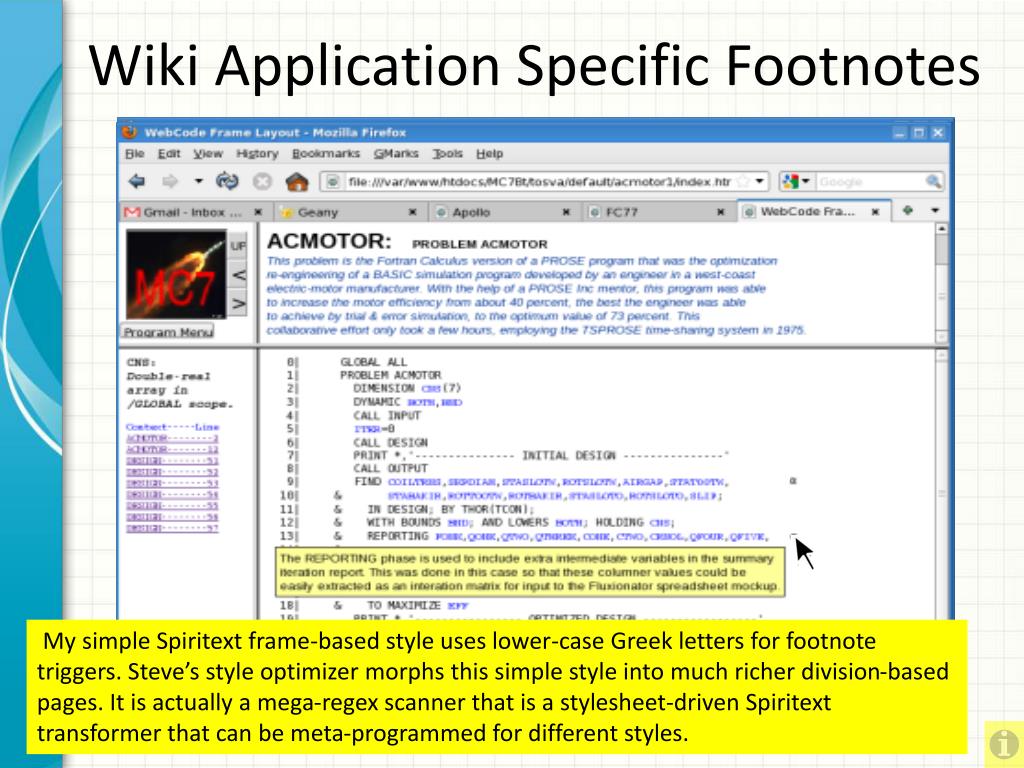Close the Gmail - Inbox tab
Viewport: 1024px width, 768px height.
[x=258, y=212]
